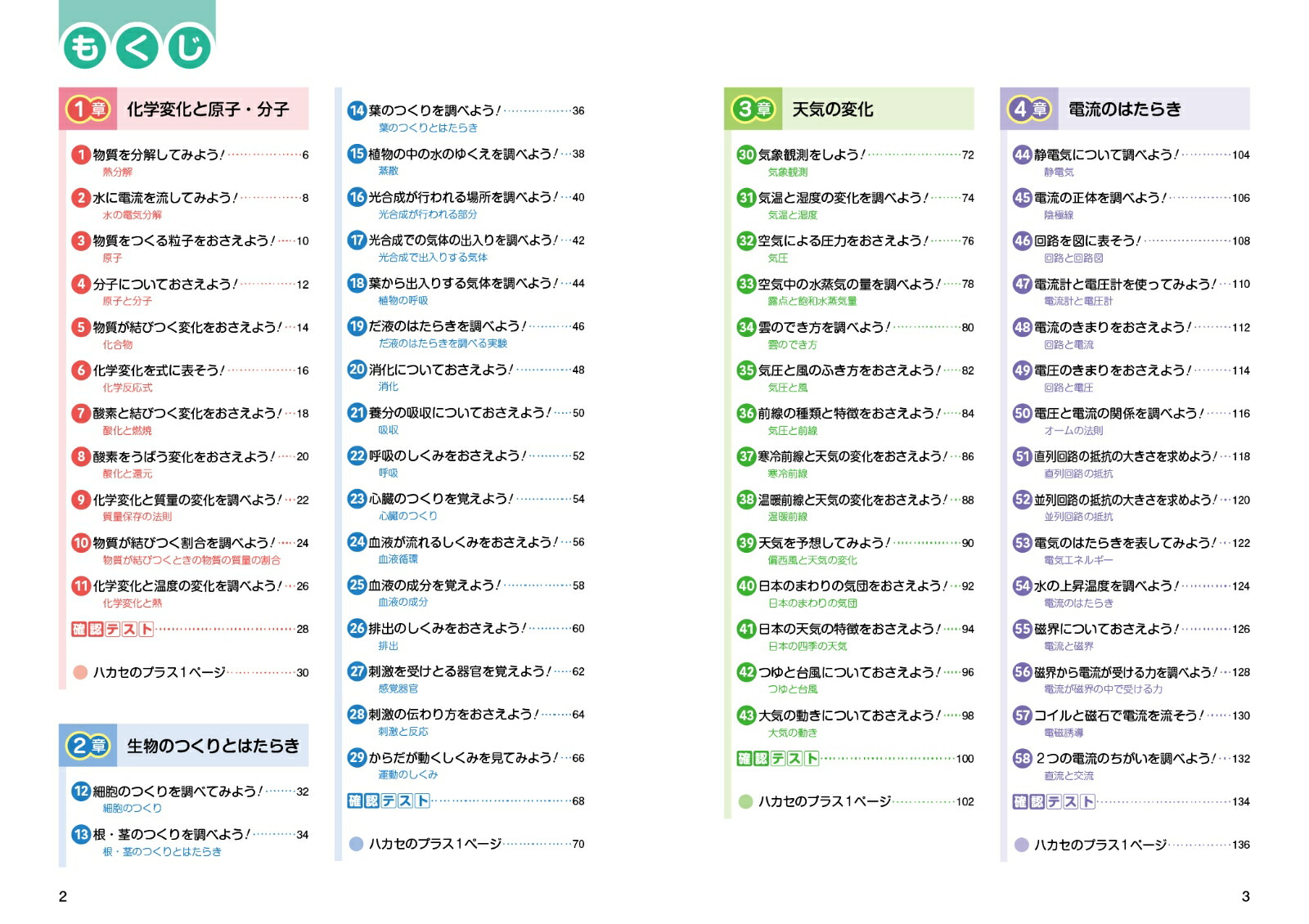The height and width of the screenshot is (924, 1309).
Task: Click the green 確認テスト badge on page 100
Action: pos(778,758)
